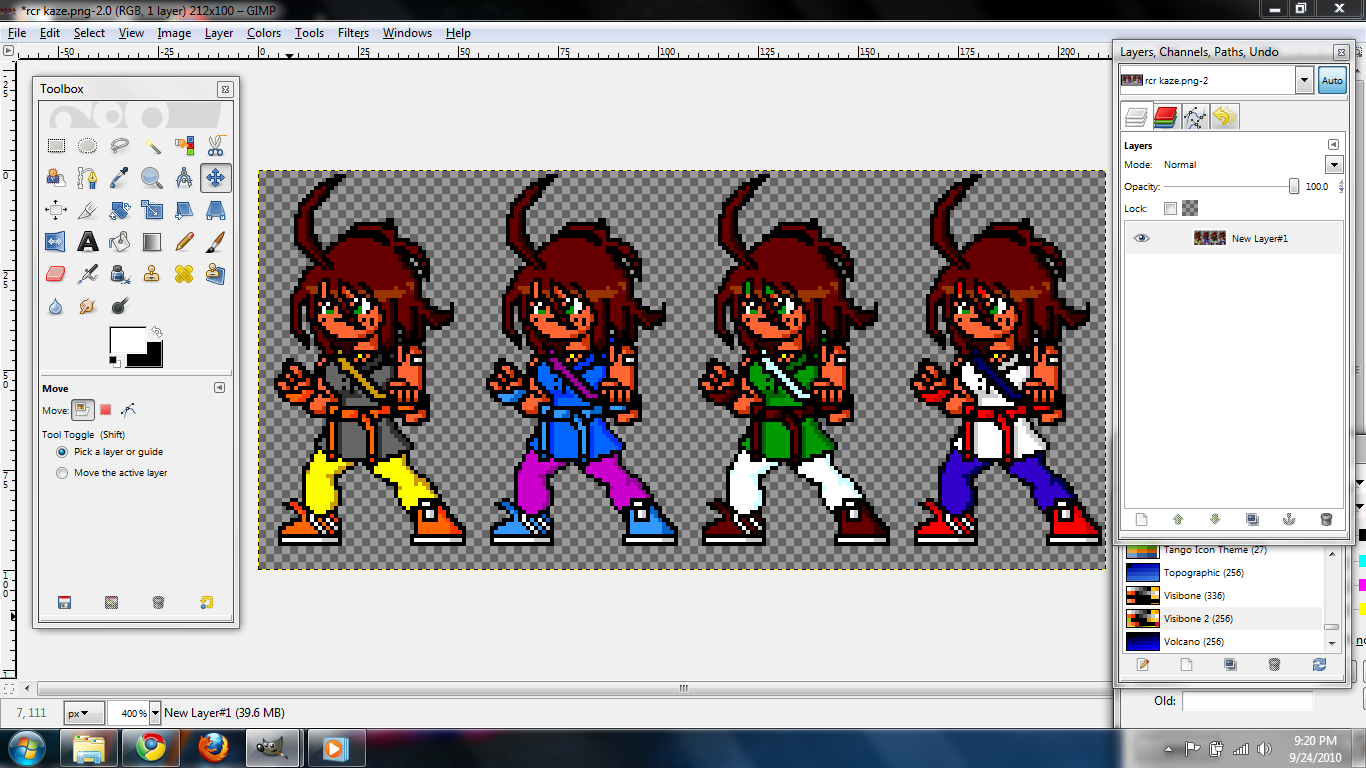Open the Filters menu
This screenshot has height=768, width=1366.
pos(353,33)
